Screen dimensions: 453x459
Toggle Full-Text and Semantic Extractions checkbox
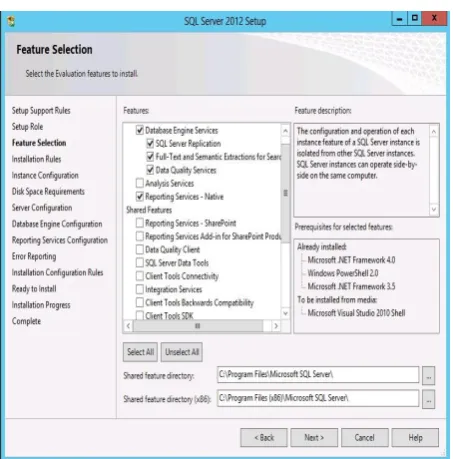(x=150, y=157)
